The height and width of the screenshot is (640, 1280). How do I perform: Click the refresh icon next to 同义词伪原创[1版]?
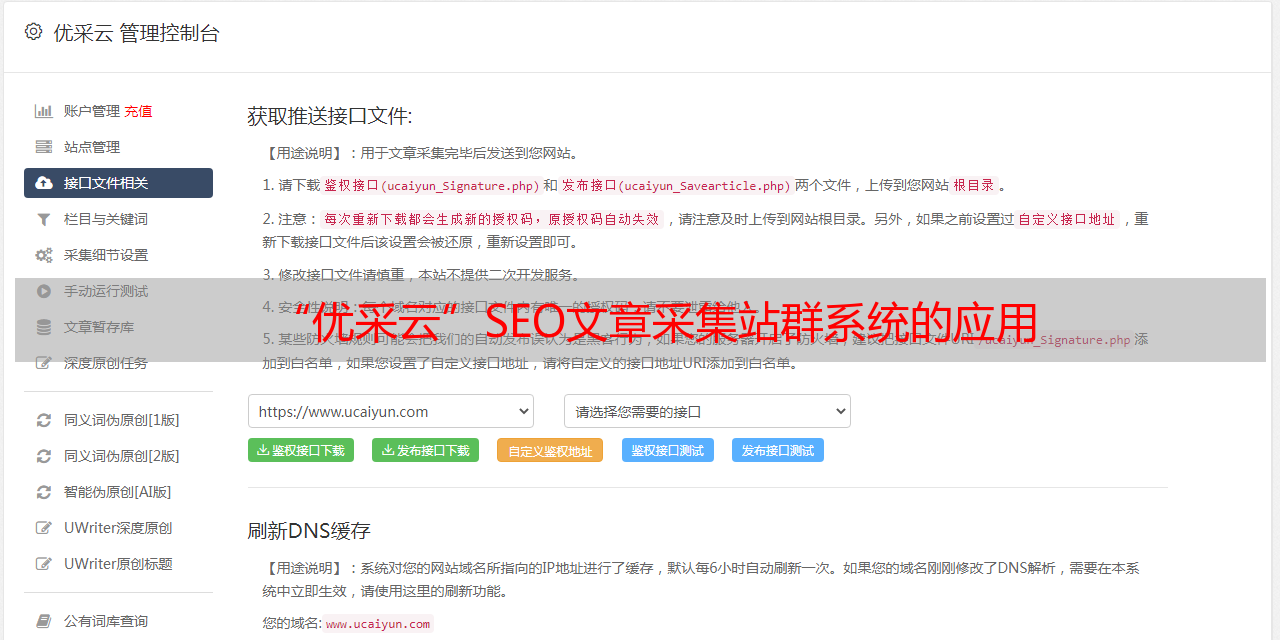[x=44, y=420]
